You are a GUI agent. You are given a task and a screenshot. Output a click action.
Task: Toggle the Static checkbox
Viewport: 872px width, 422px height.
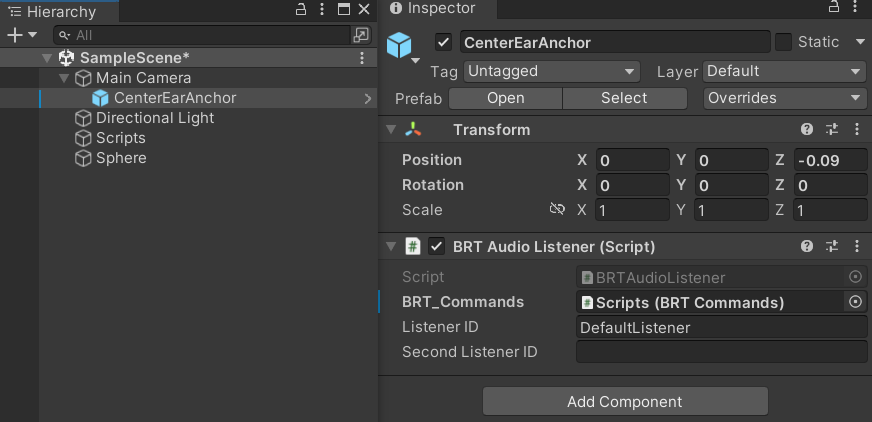783,42
